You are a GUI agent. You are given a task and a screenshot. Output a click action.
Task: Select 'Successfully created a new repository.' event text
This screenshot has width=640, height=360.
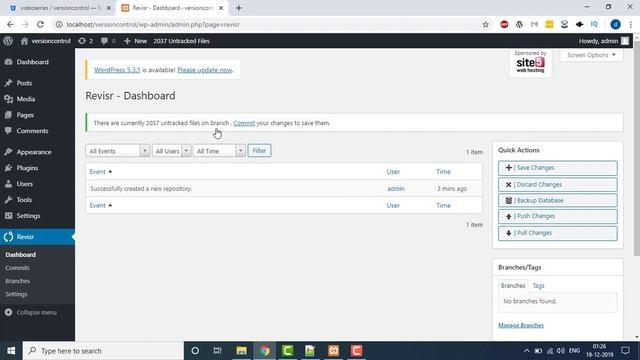(141, 189)
